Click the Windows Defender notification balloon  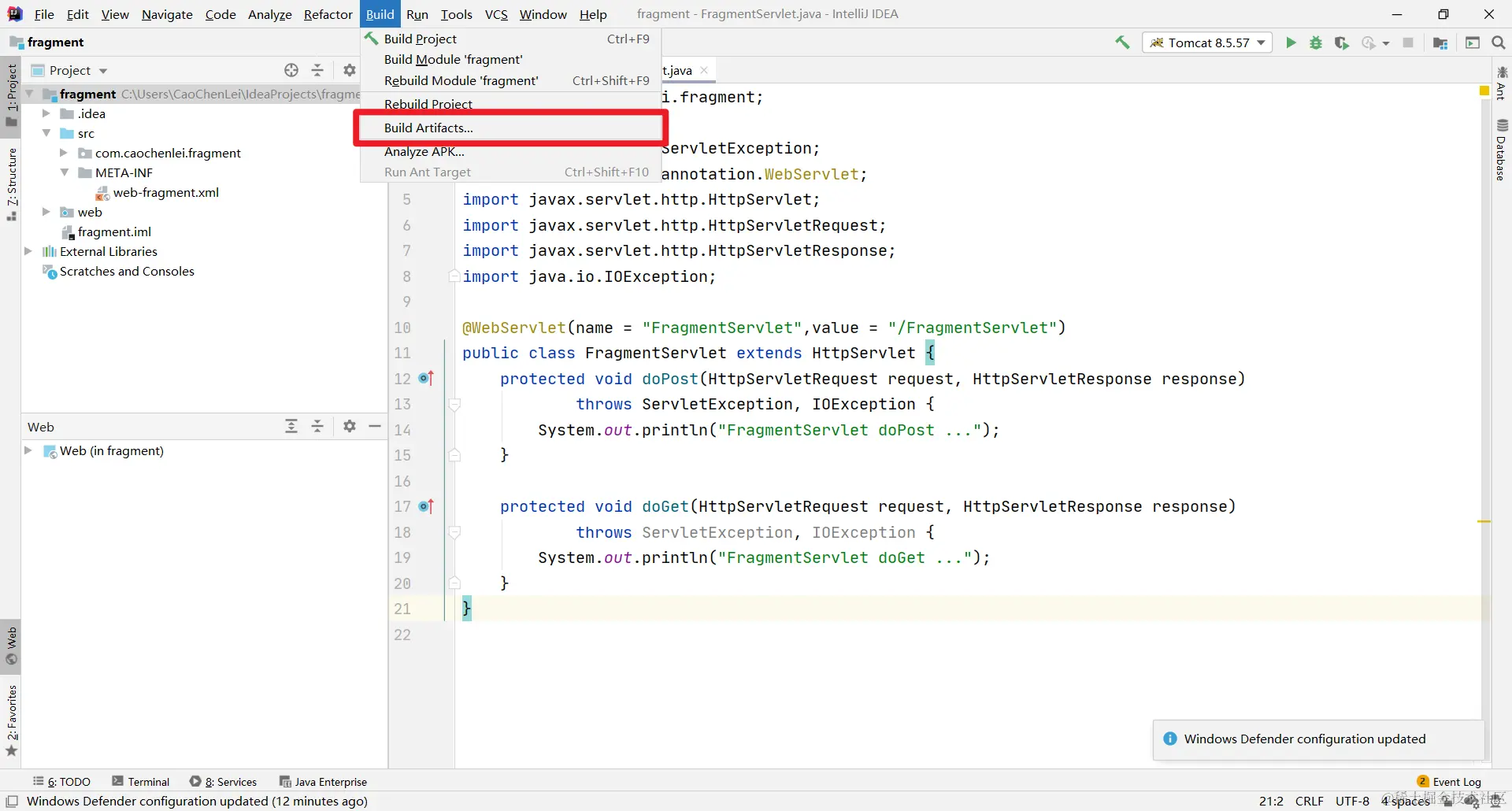pos(1318,739)
